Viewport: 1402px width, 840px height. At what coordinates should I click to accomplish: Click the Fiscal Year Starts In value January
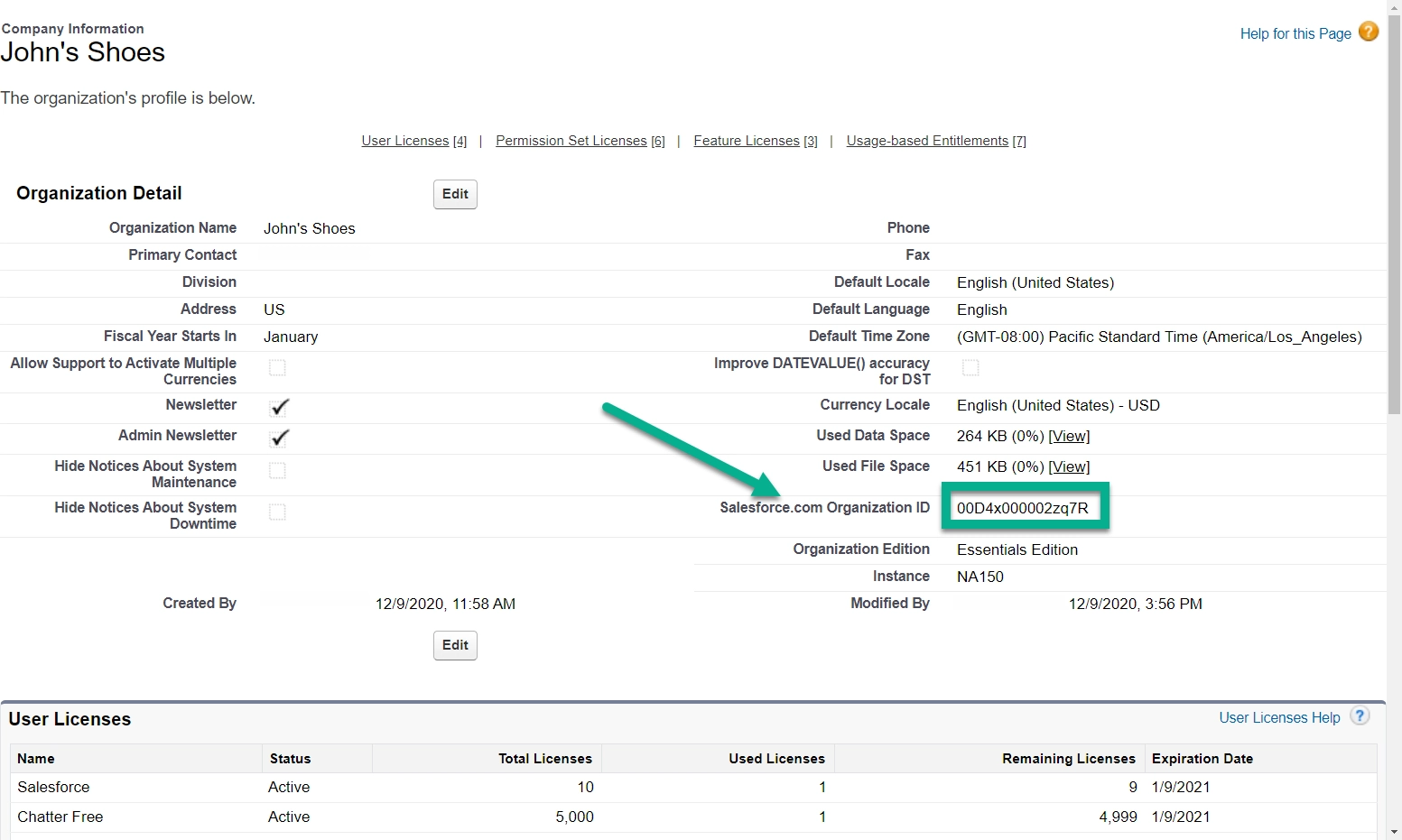coord(291,337)
